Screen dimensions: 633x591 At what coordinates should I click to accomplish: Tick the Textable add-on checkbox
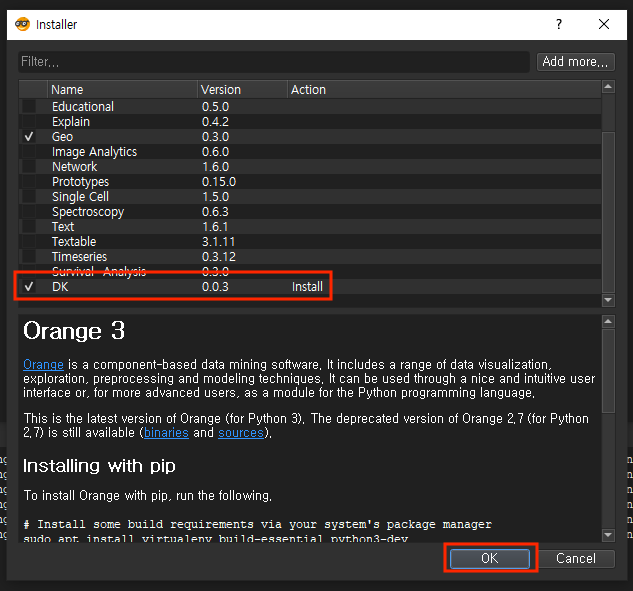tap(29, 241)
